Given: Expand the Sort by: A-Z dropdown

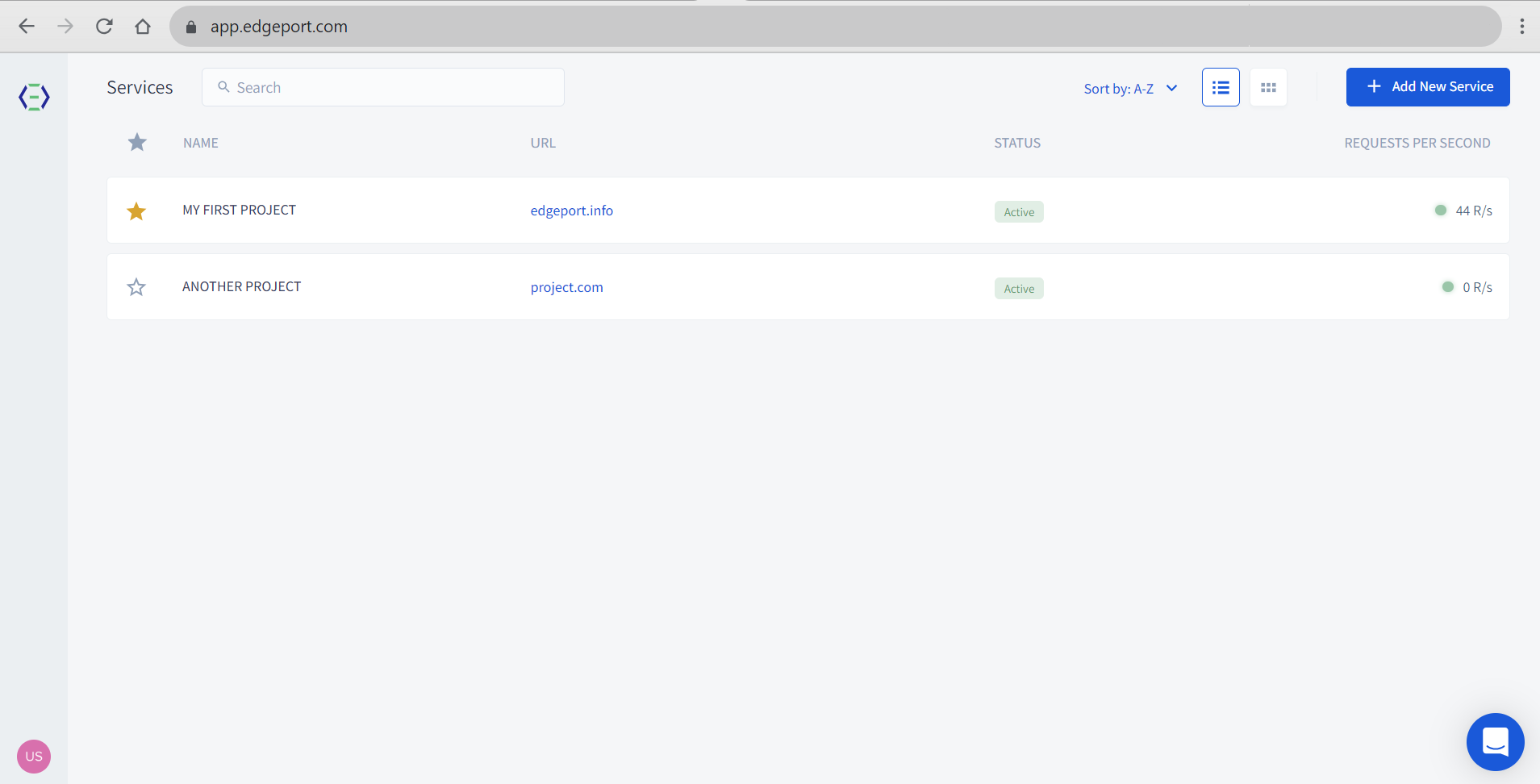Looking at the screenshot, I should tap(1130, 89).
